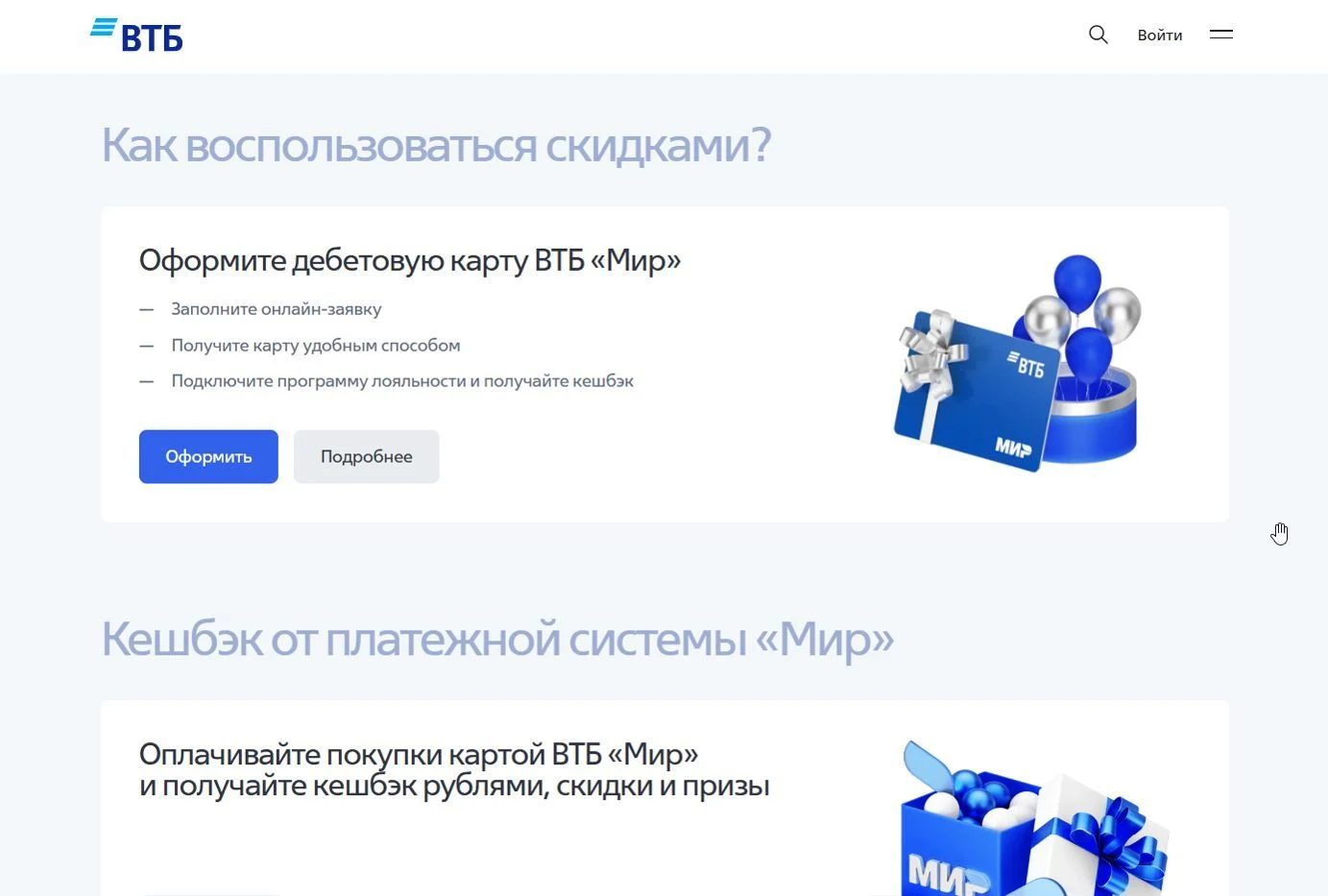Open the site search magnifier icon
This screenshot has width=1328, height=896.
[x=1099, y=35]
